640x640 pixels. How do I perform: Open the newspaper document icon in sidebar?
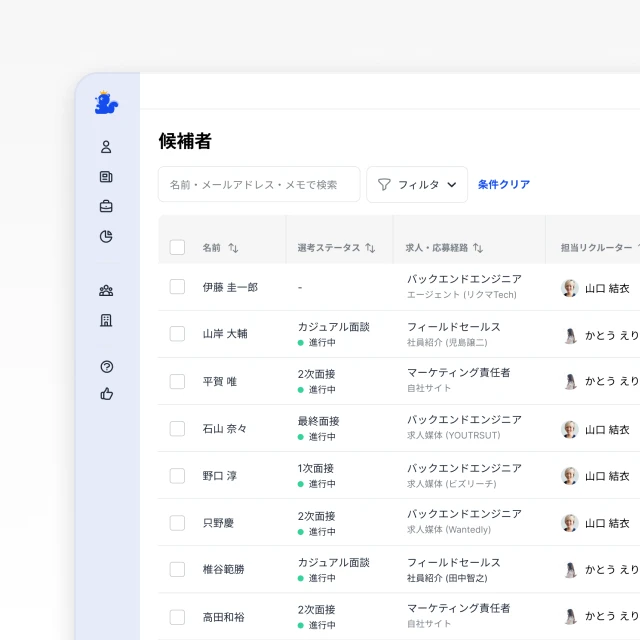coord(106,177)
